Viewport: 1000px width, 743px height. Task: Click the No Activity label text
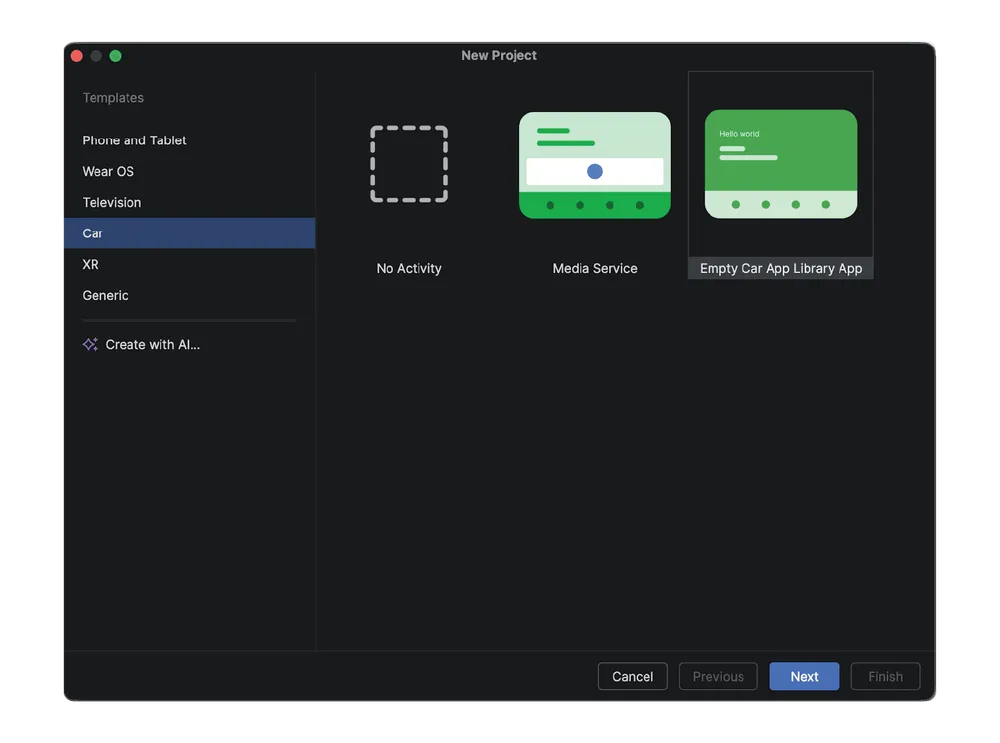[409, 268]
